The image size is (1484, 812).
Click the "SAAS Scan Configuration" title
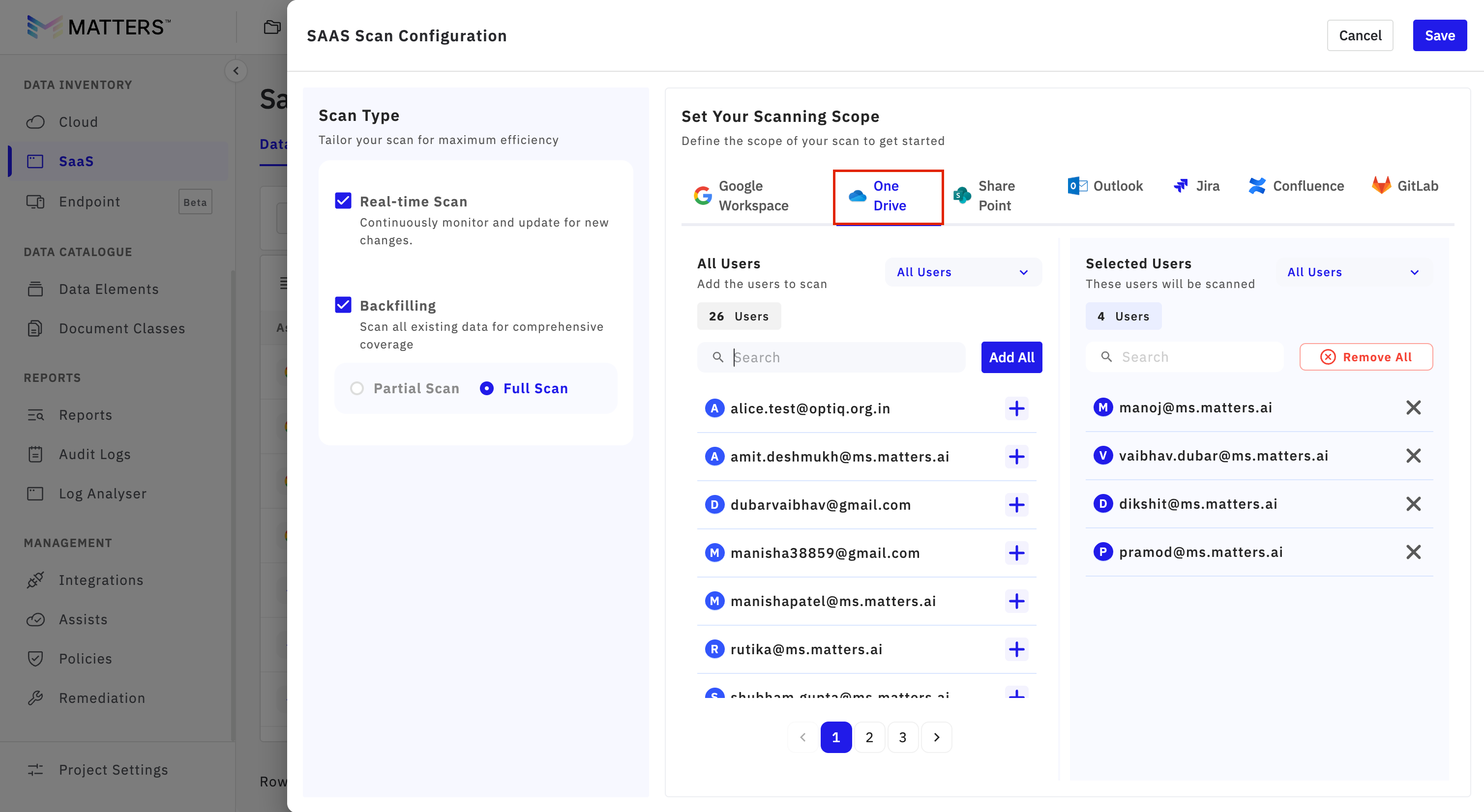pos(407,36)
